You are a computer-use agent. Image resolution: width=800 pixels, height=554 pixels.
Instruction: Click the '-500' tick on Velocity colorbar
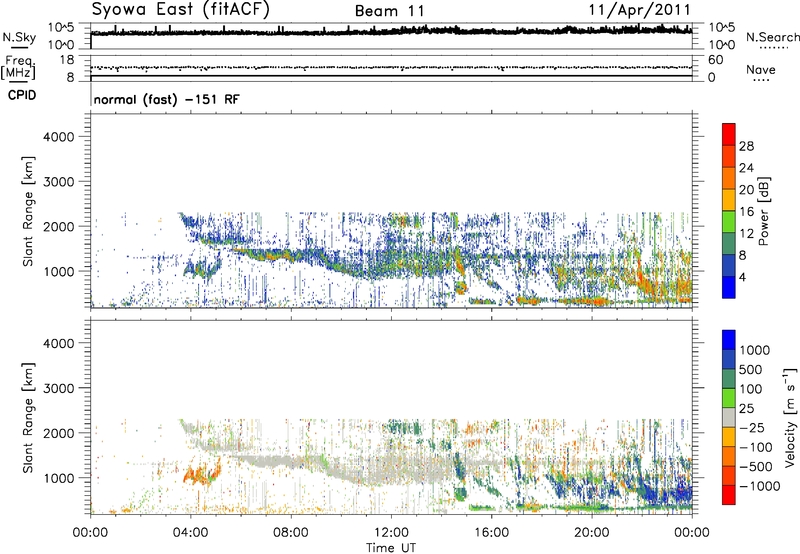click(x=756, y=466)
